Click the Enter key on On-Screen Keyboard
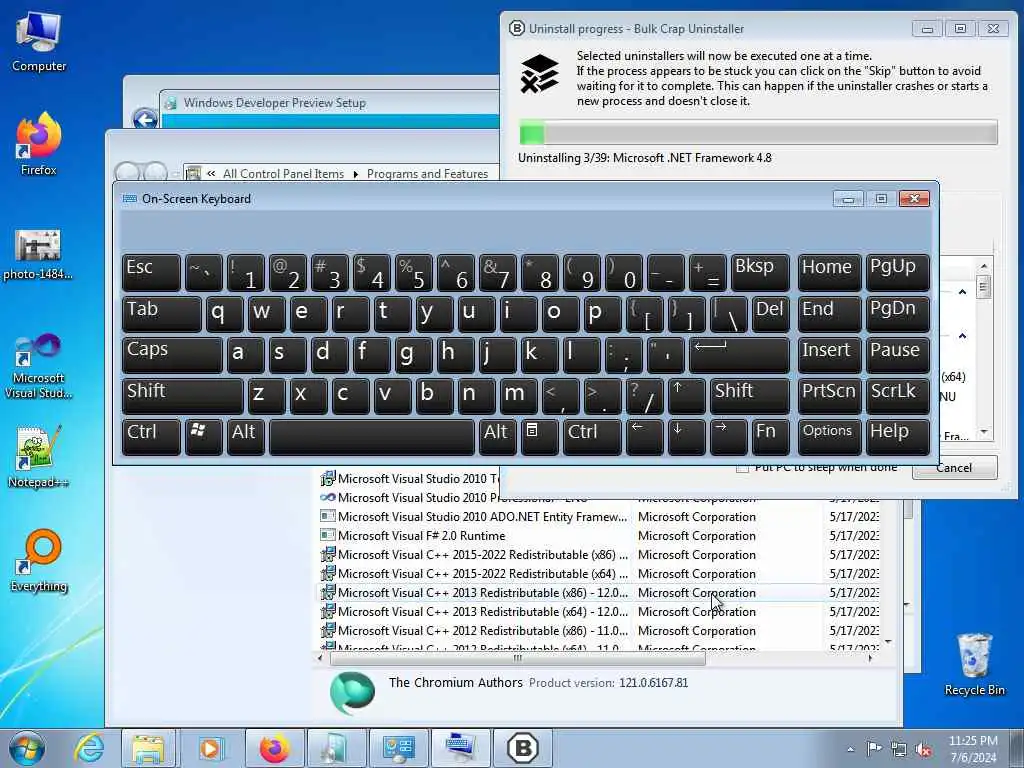Image resolution: width=1024 pixels, height=768 pixels. [x=739, y=355]
